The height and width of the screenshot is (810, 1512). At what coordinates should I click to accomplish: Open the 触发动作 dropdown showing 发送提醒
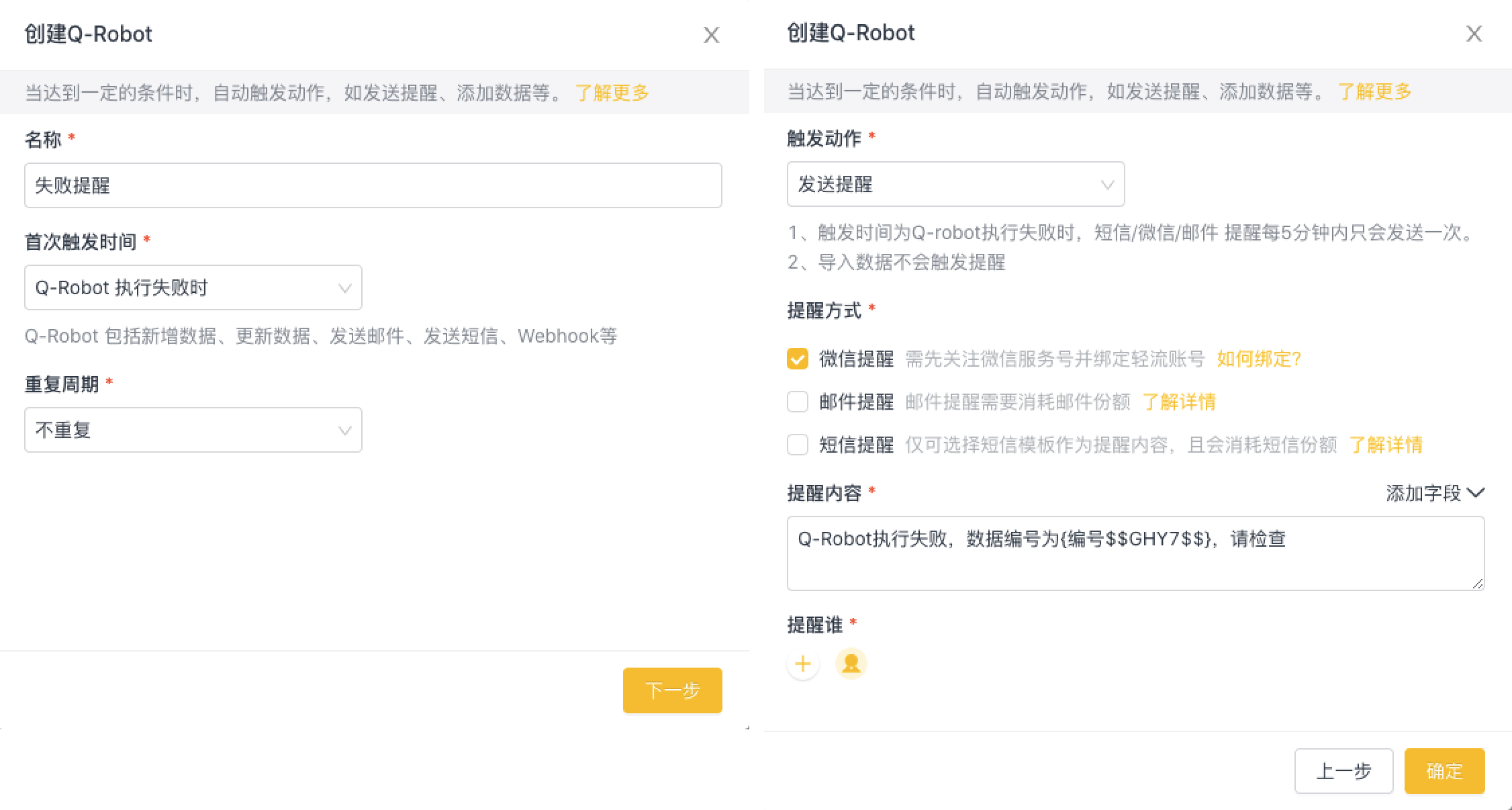[x=955, y=184]
